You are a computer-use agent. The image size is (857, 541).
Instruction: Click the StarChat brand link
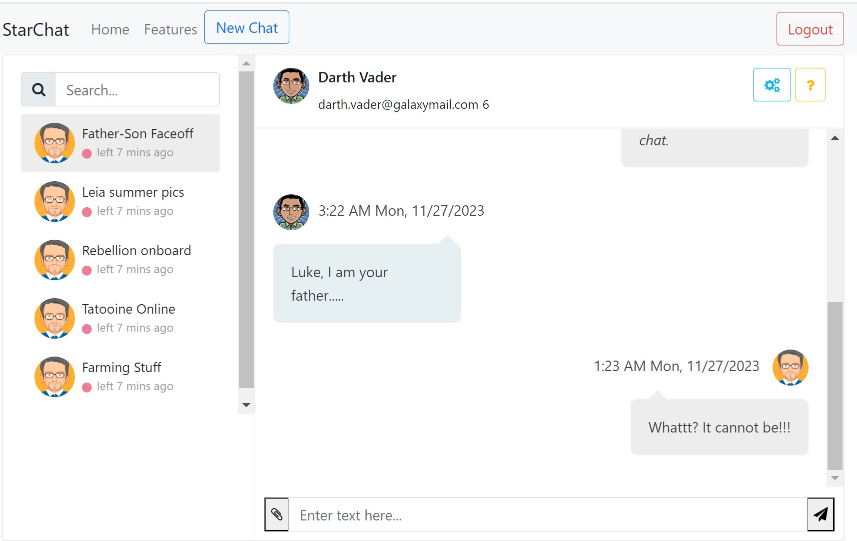coord(36,29)
